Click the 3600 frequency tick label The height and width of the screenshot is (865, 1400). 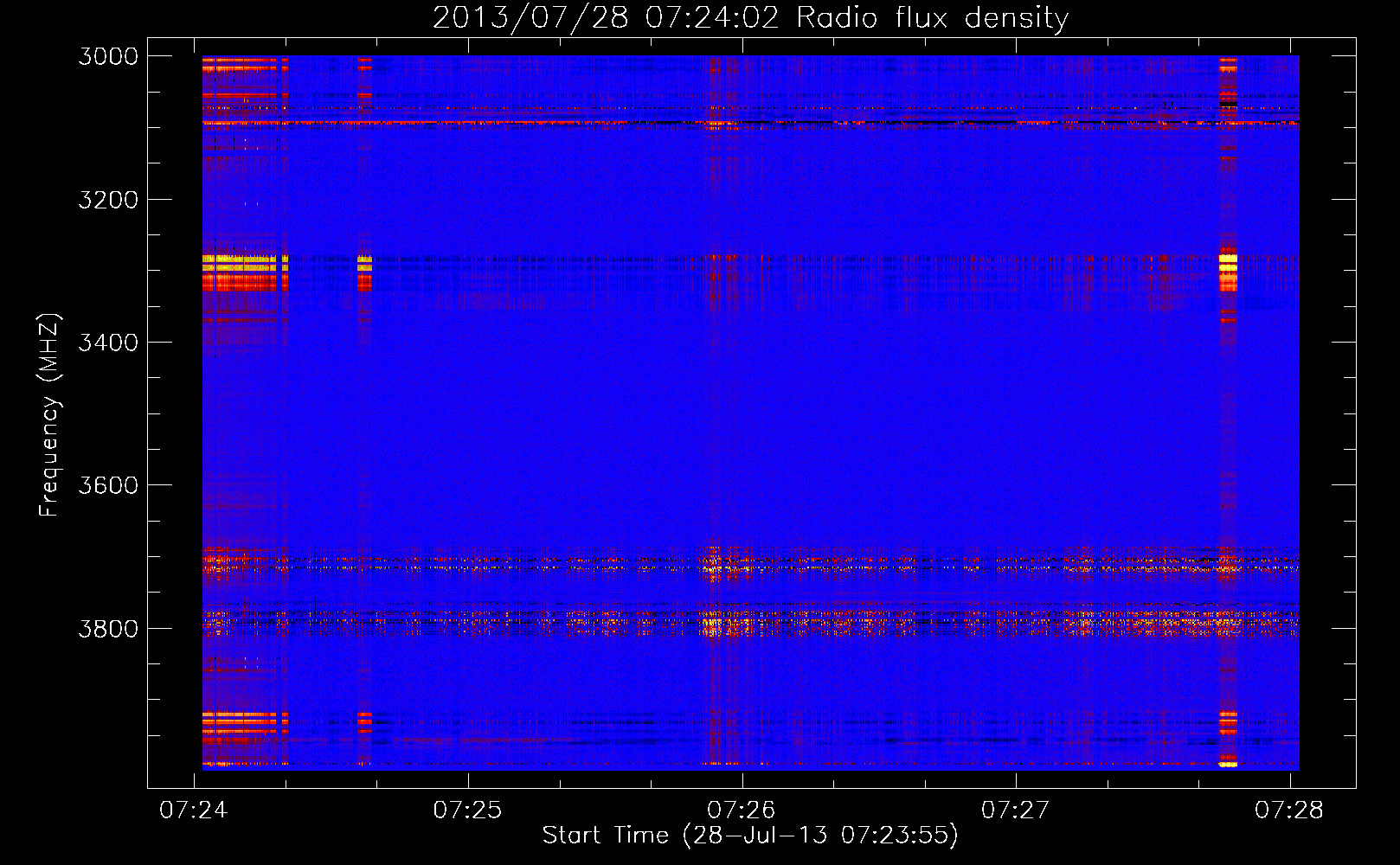click(x=108, y=485)
